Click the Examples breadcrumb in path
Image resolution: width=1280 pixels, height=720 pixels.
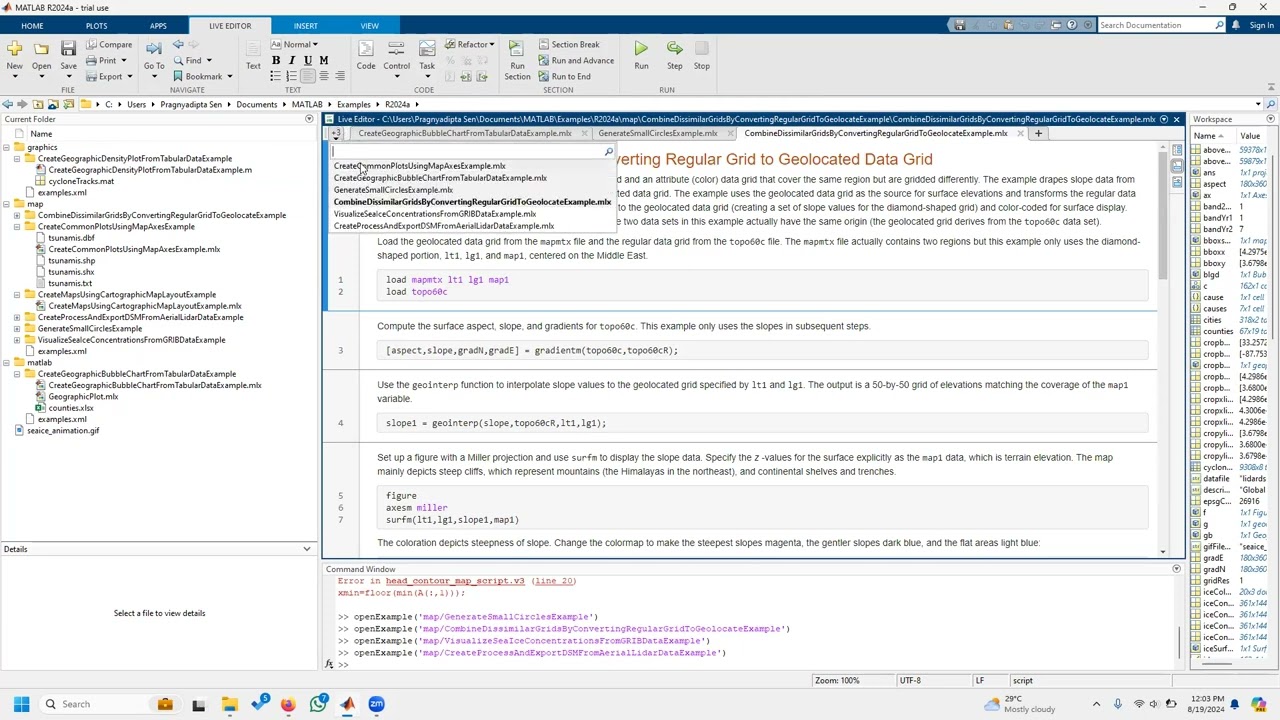(x=354, y=104)
